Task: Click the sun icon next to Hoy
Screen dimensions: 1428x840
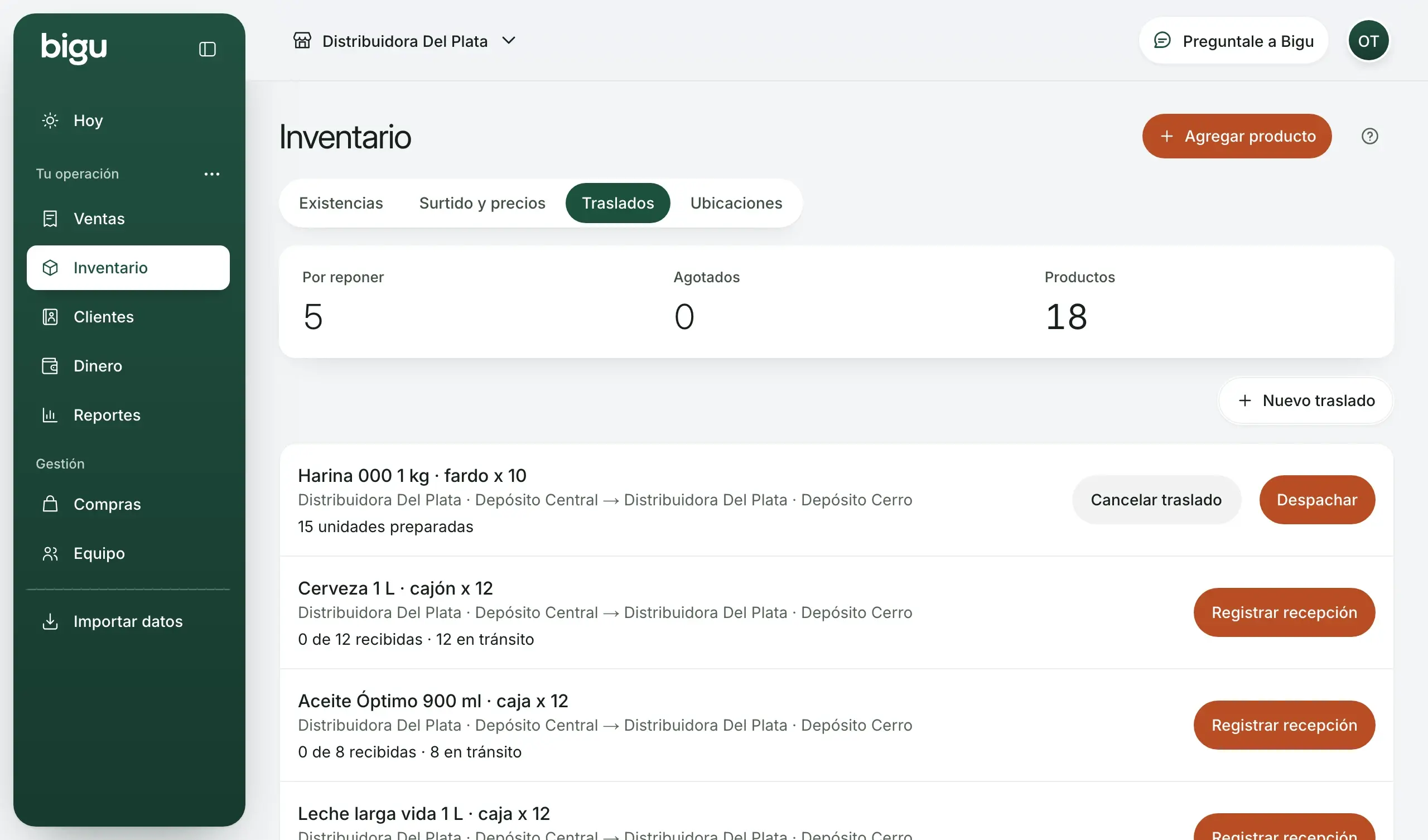Action: click(50, 120)
